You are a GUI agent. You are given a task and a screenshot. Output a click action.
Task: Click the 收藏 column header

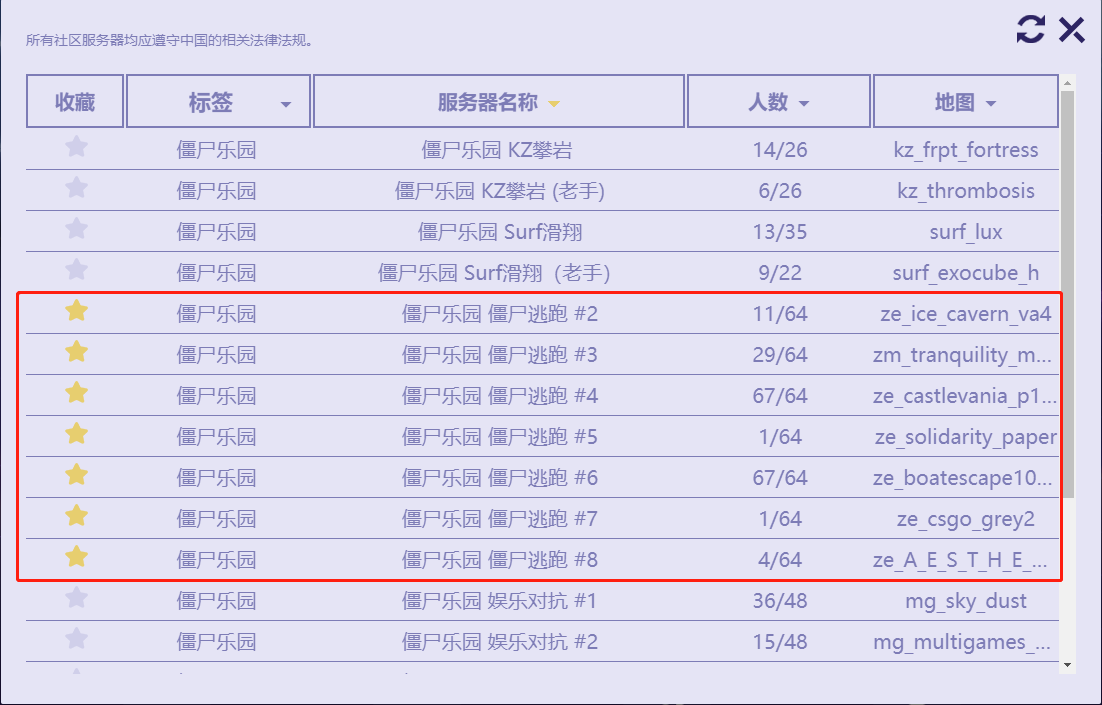click(x=74, y=101)
